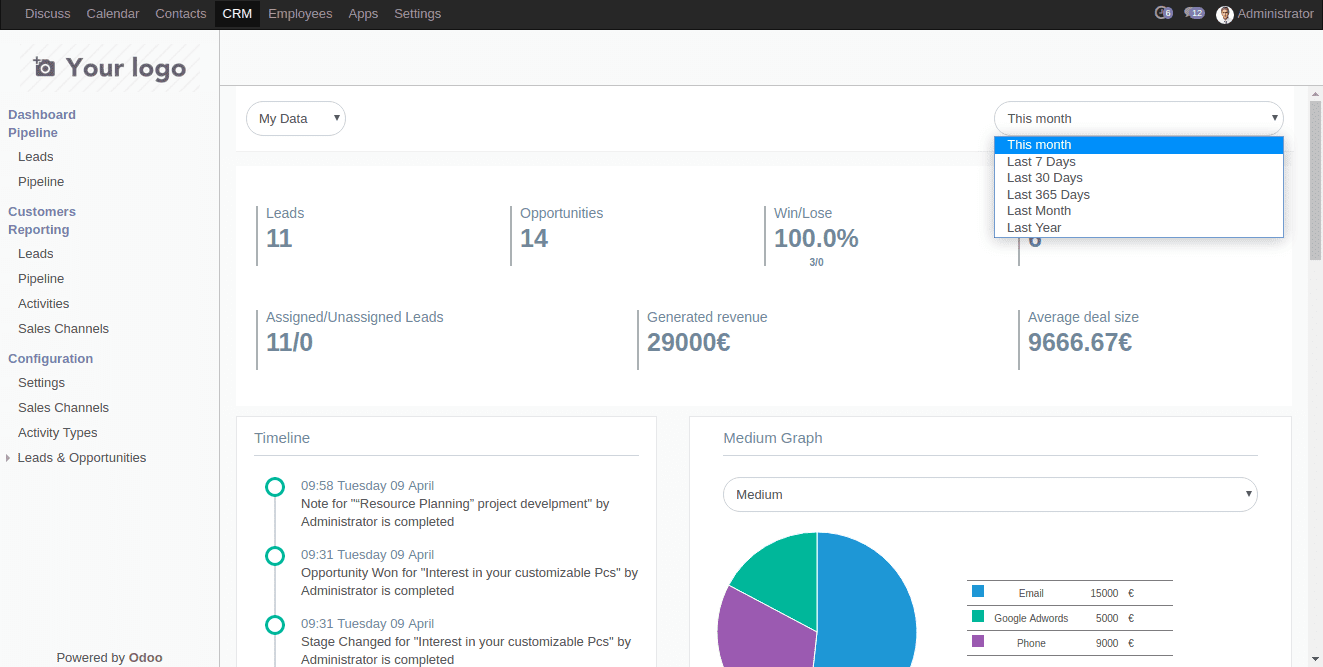
Task: Open the Calendar app
Action: pos(112,13)
